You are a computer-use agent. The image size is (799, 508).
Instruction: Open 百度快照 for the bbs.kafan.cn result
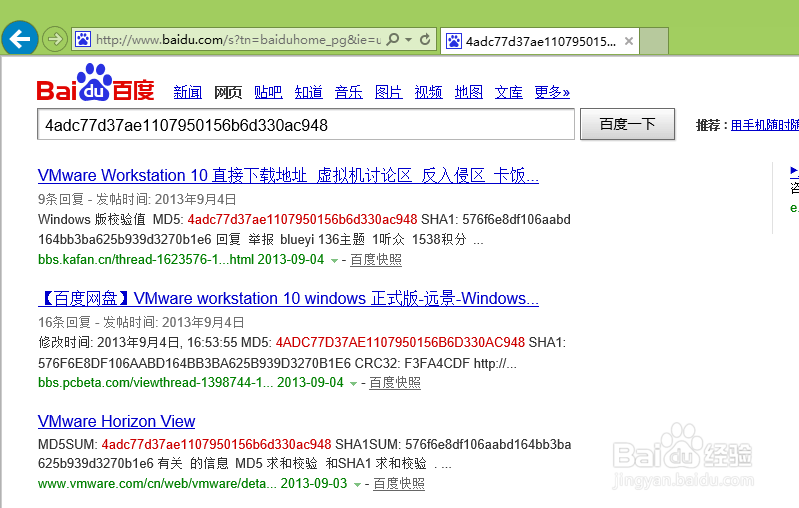click(376, 260)
